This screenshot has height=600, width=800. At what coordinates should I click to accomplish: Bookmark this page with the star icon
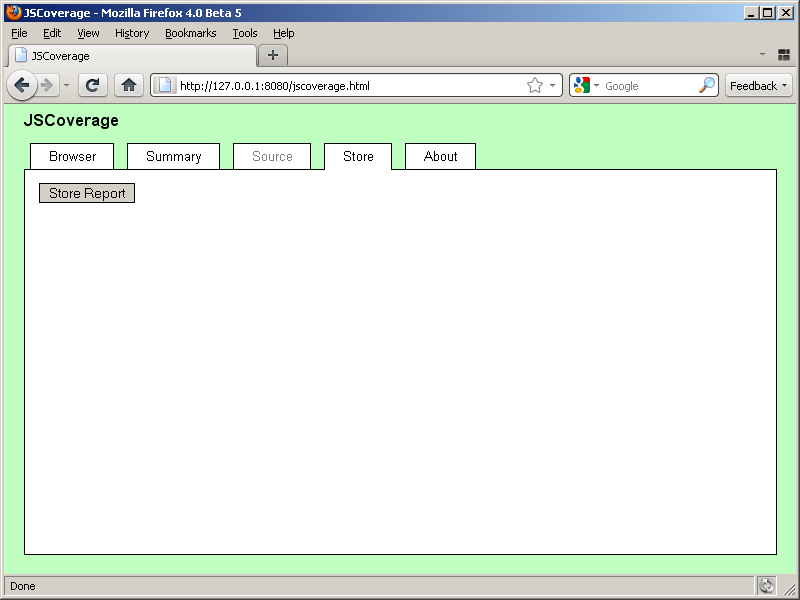(535, 85)
